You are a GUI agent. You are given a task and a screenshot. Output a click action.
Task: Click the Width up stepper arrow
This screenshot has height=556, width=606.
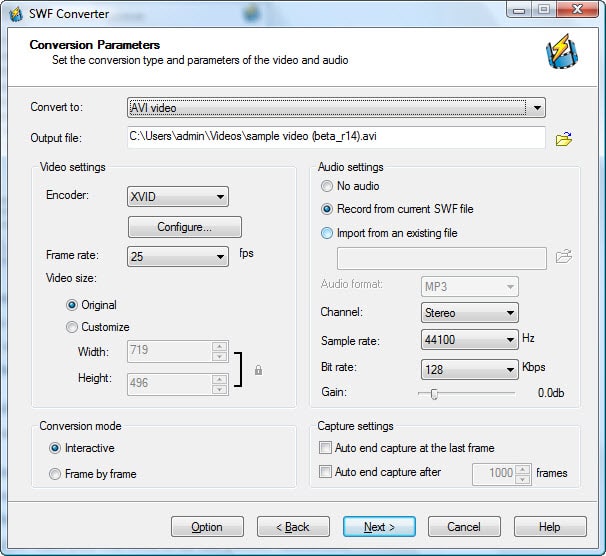pos(220,346)
